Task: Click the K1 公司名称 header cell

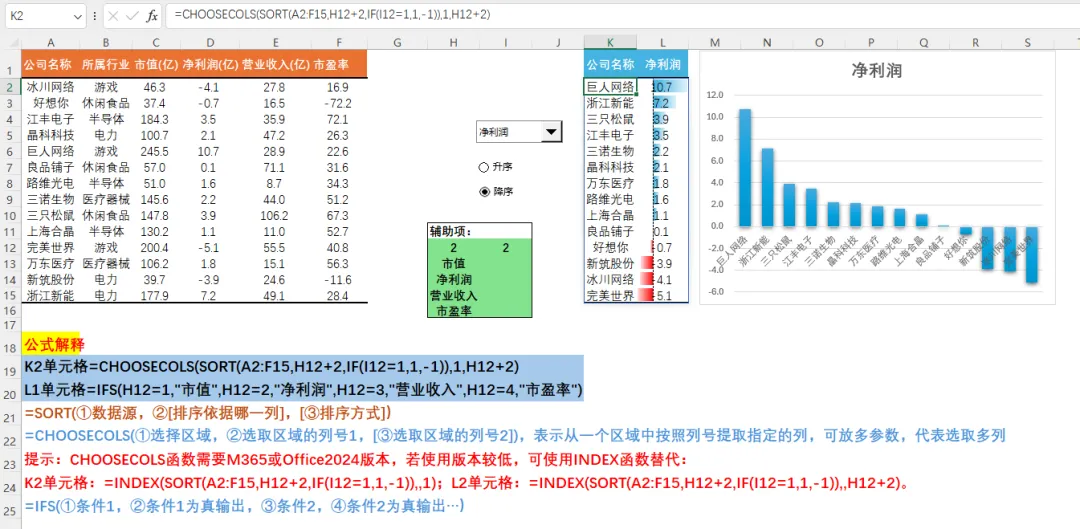Action: pos(610,65)
